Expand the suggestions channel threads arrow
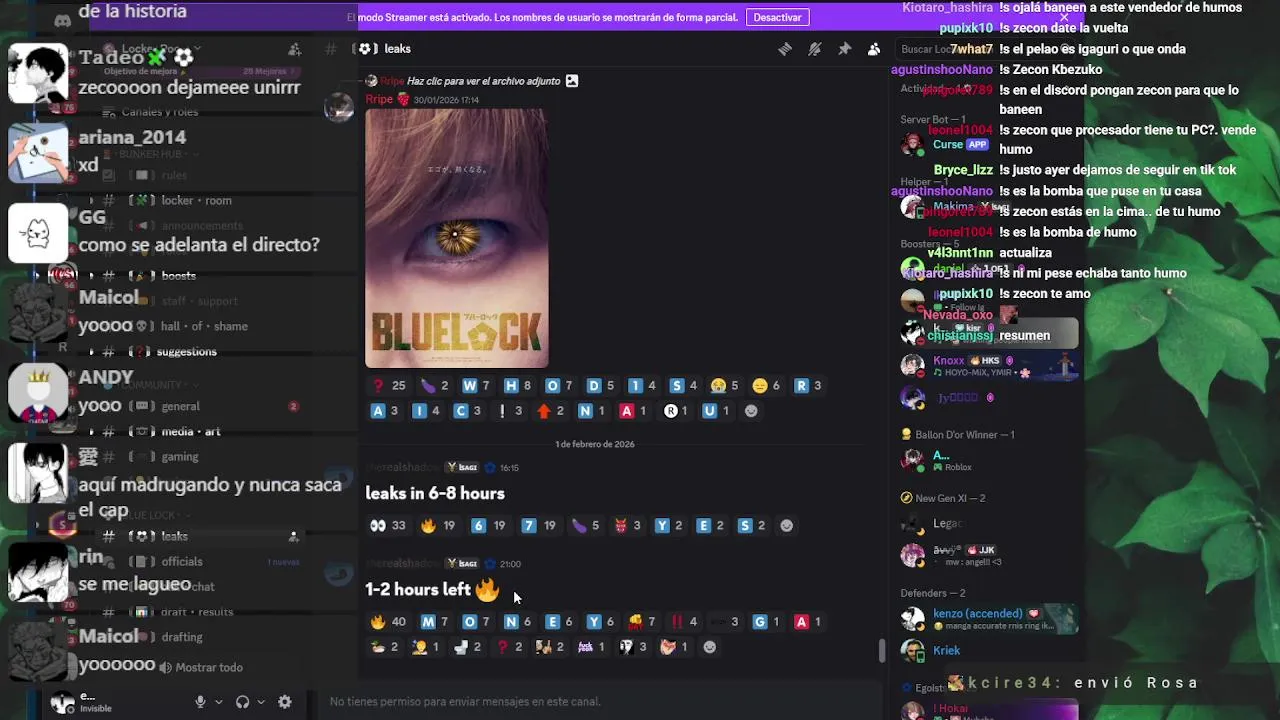The height and width of the screenshot is (720, 1280). click(x=92, y=352)
